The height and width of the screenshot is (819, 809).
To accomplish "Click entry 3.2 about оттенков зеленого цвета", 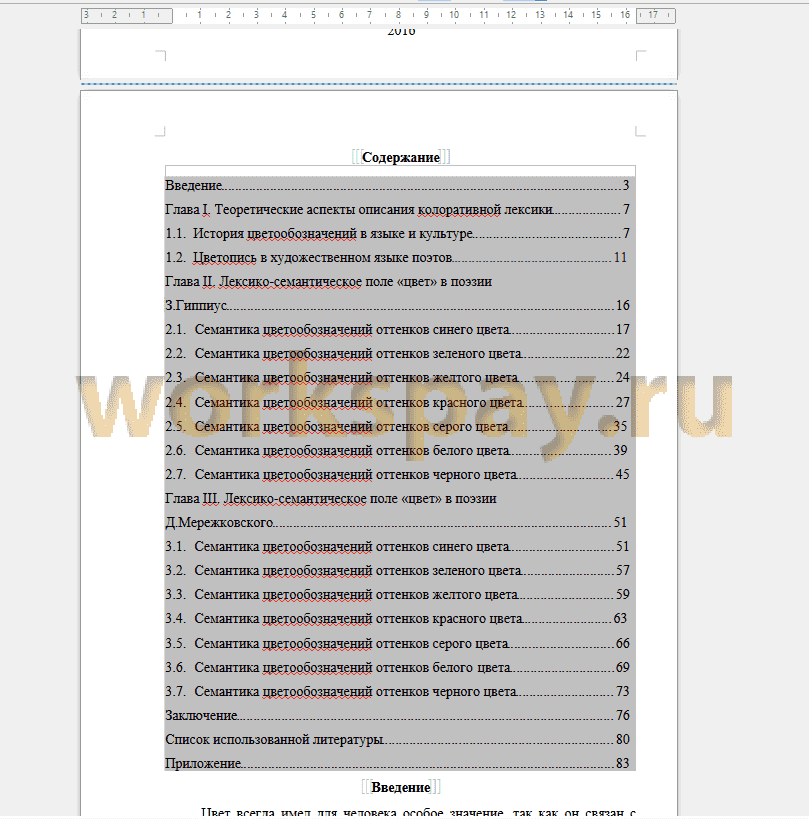I will click(397, 571).
